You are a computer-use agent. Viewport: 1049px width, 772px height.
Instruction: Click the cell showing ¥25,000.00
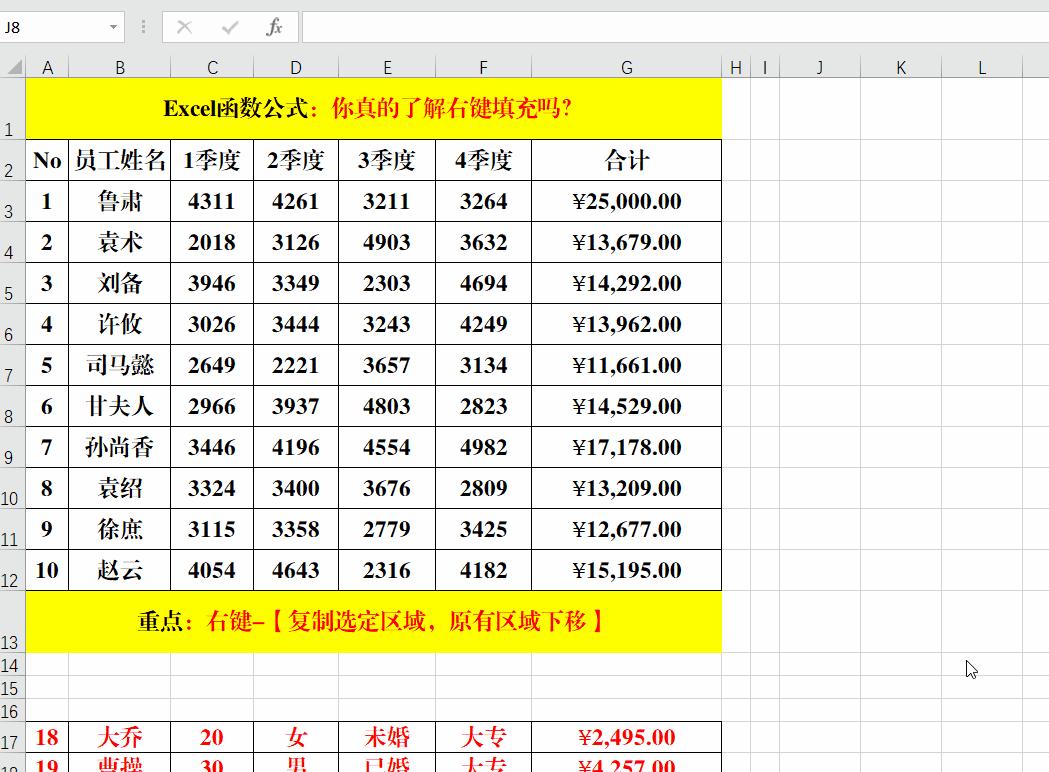click(627, 201)
